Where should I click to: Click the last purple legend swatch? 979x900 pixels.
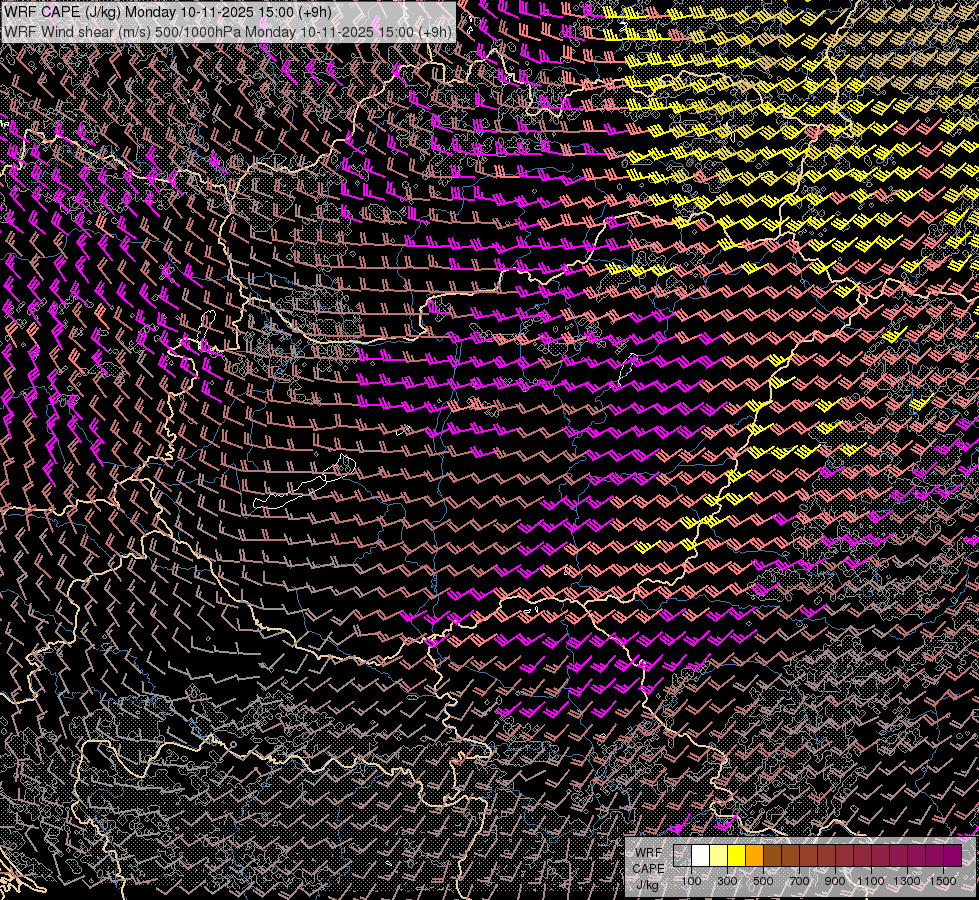coord(952,856)
